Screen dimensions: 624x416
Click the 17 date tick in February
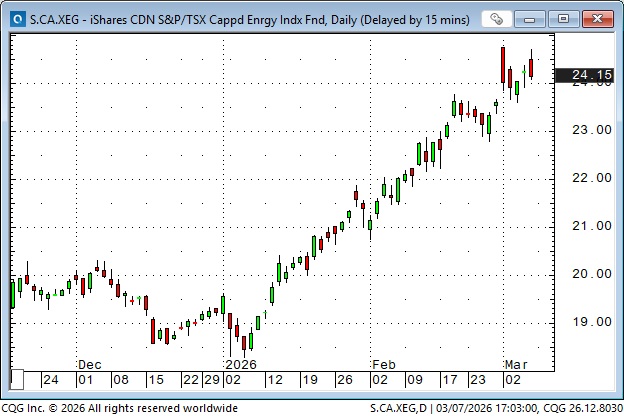point(448,380)
